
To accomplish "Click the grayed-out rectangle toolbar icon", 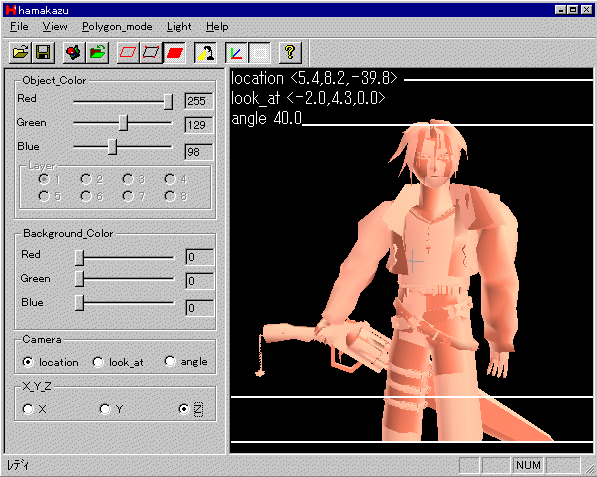I will 259,52.
